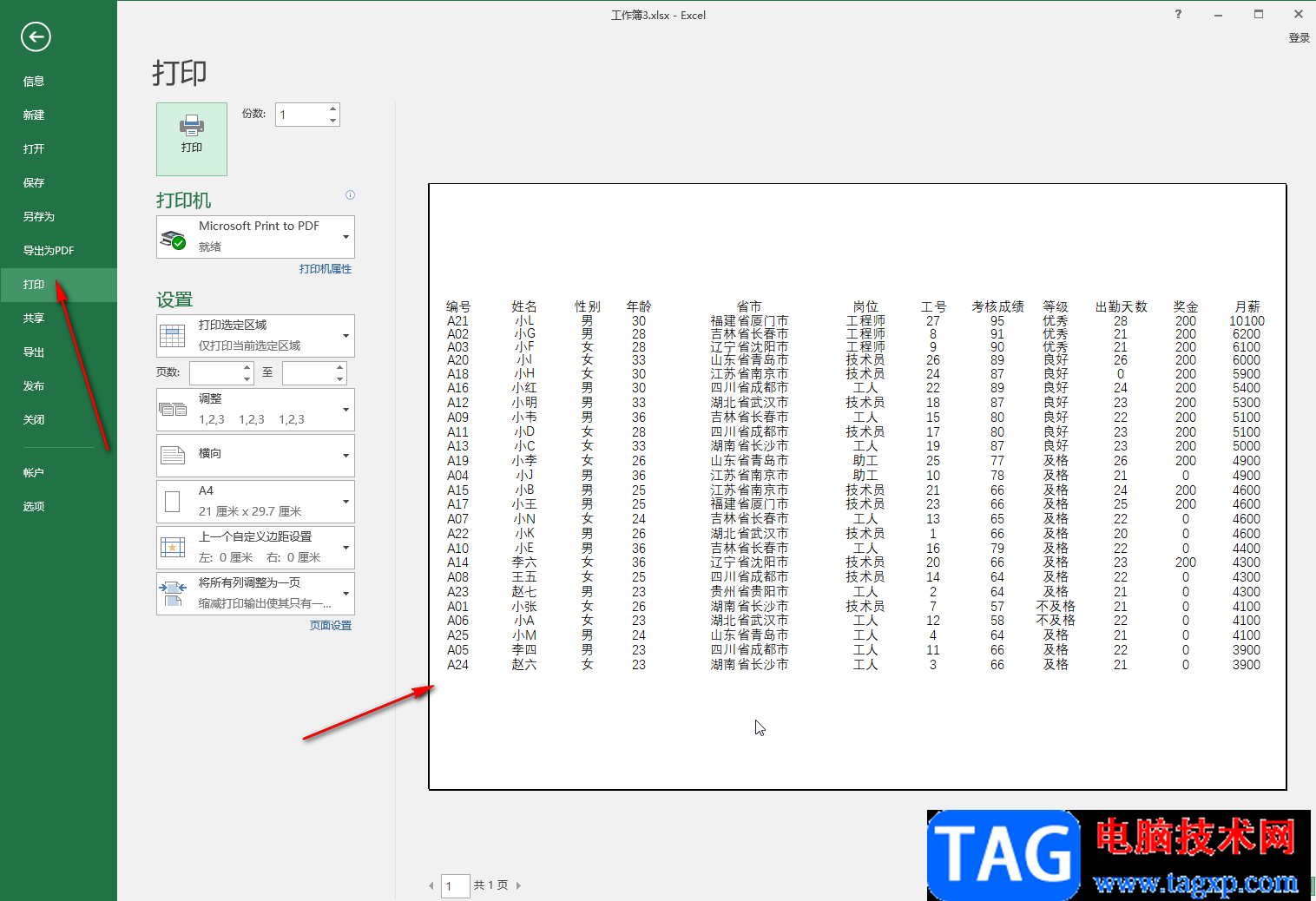Choose 另存为 in the sidebar
The image size is (1316, 901).
click(58, 217)
